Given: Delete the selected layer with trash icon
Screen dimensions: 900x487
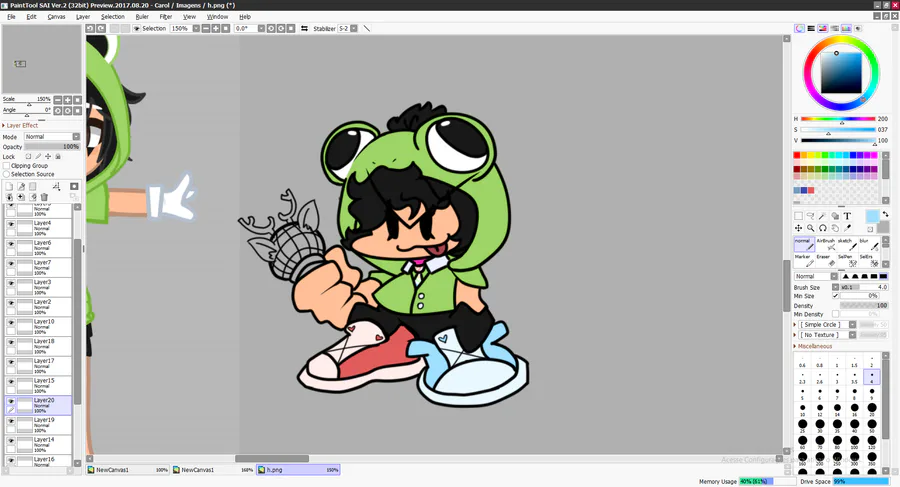Looking at the screenshot, I should (44, 197).
